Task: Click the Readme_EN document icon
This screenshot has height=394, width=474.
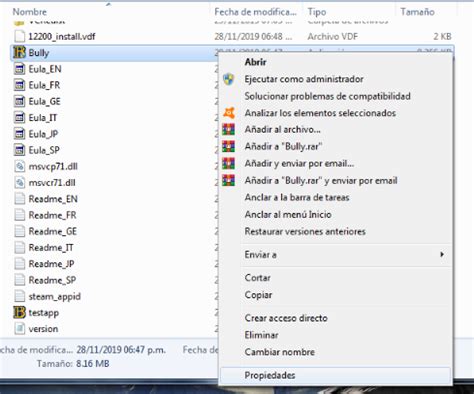Action: click(x=20, y=199)
